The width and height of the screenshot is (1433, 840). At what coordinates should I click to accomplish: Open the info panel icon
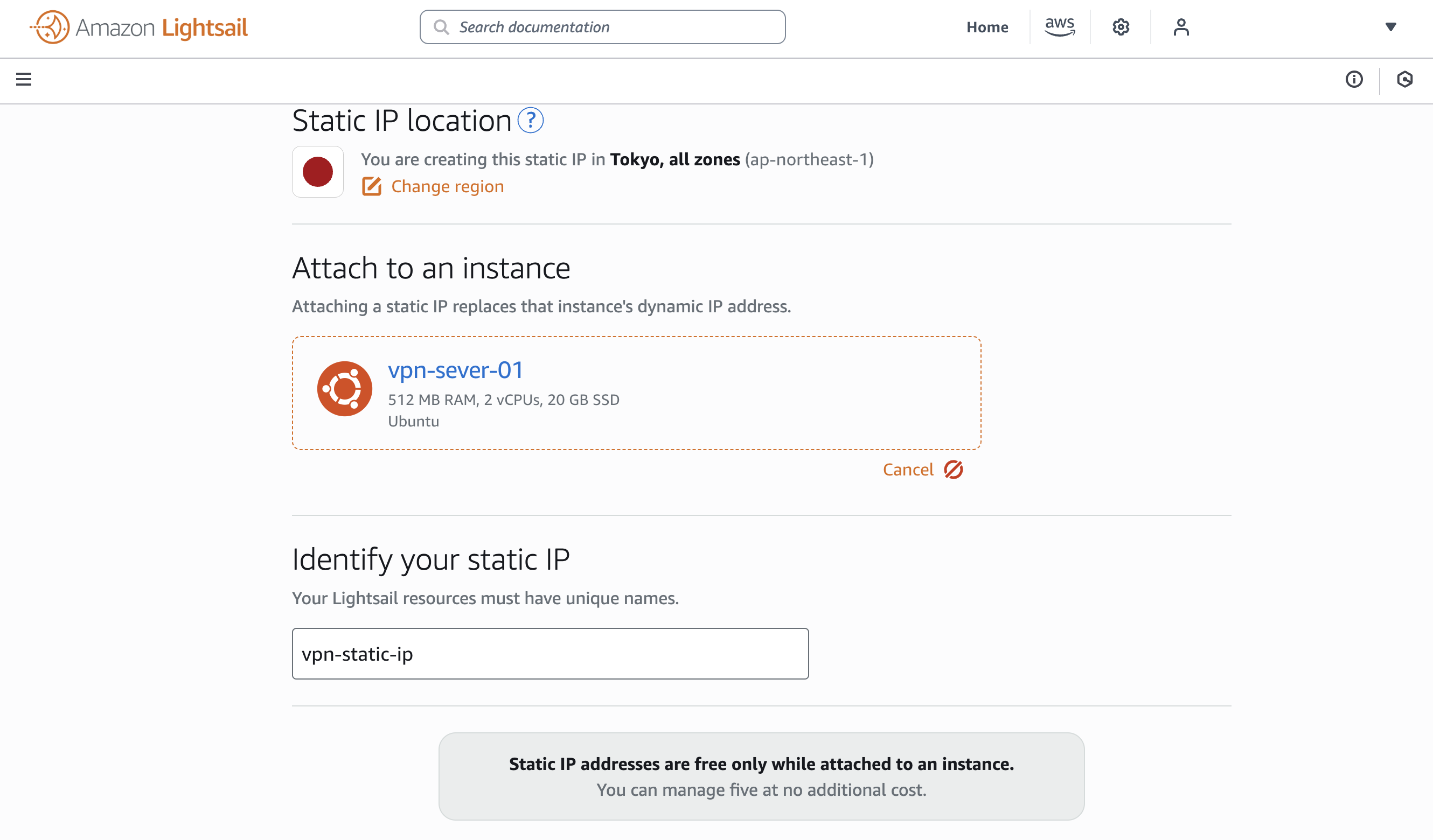click(x=1354, y=79)
